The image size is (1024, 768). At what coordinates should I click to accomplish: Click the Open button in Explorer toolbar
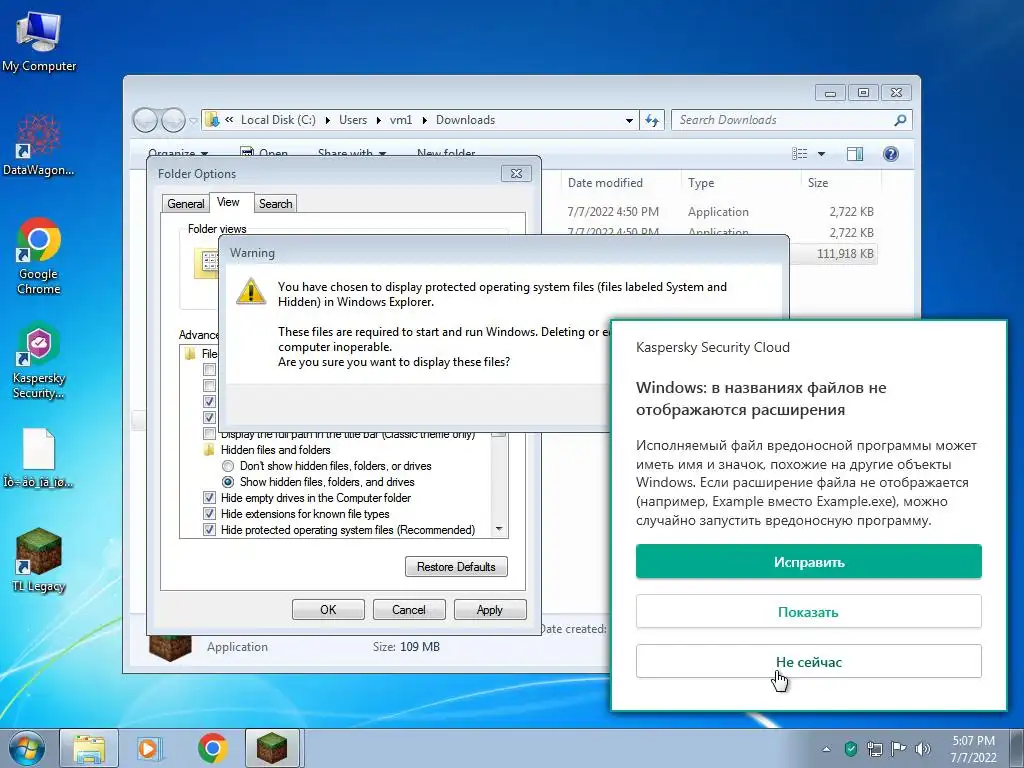pos(264,153)
